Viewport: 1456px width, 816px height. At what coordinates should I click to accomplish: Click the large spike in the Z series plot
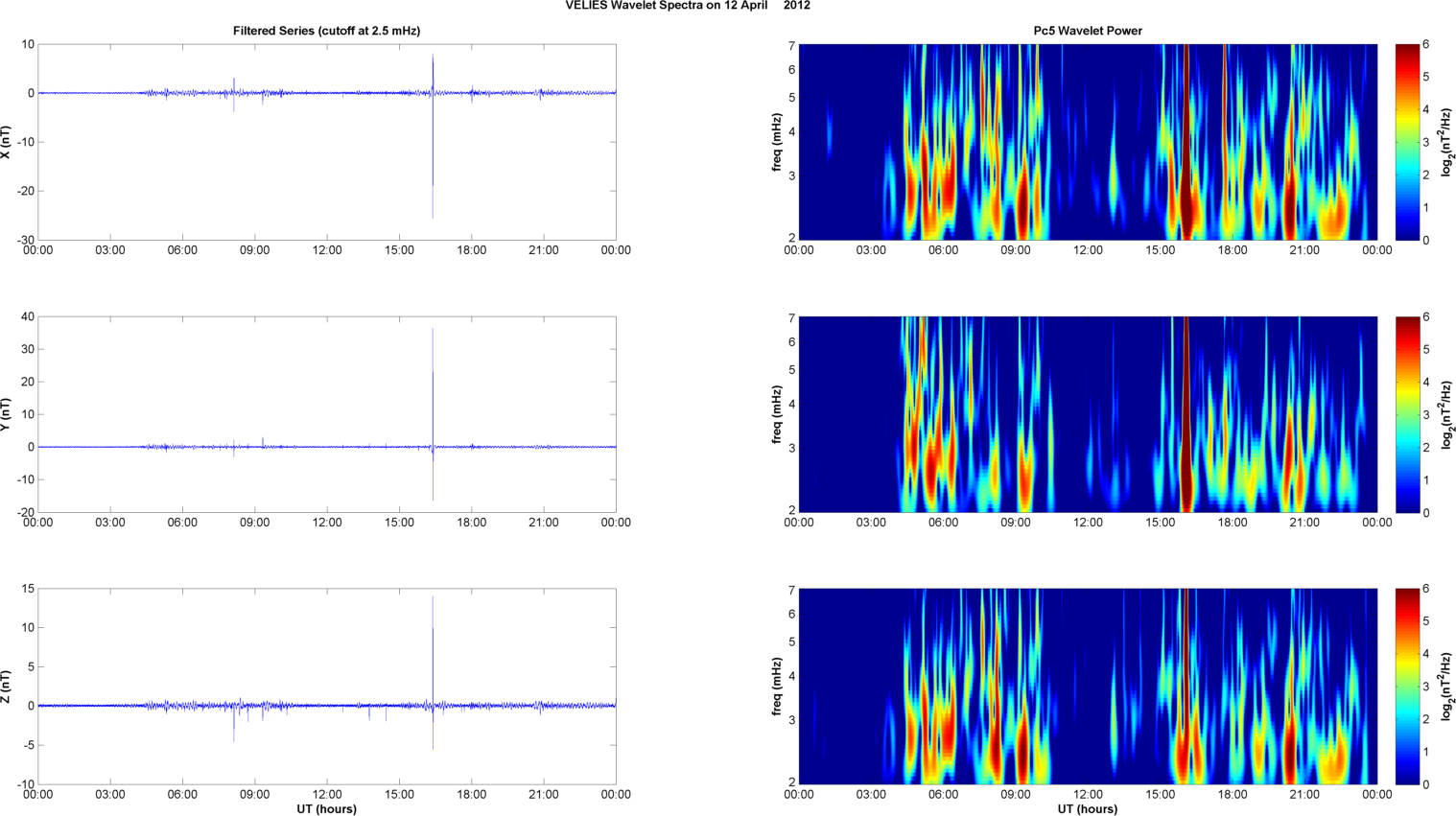(433, 673)
